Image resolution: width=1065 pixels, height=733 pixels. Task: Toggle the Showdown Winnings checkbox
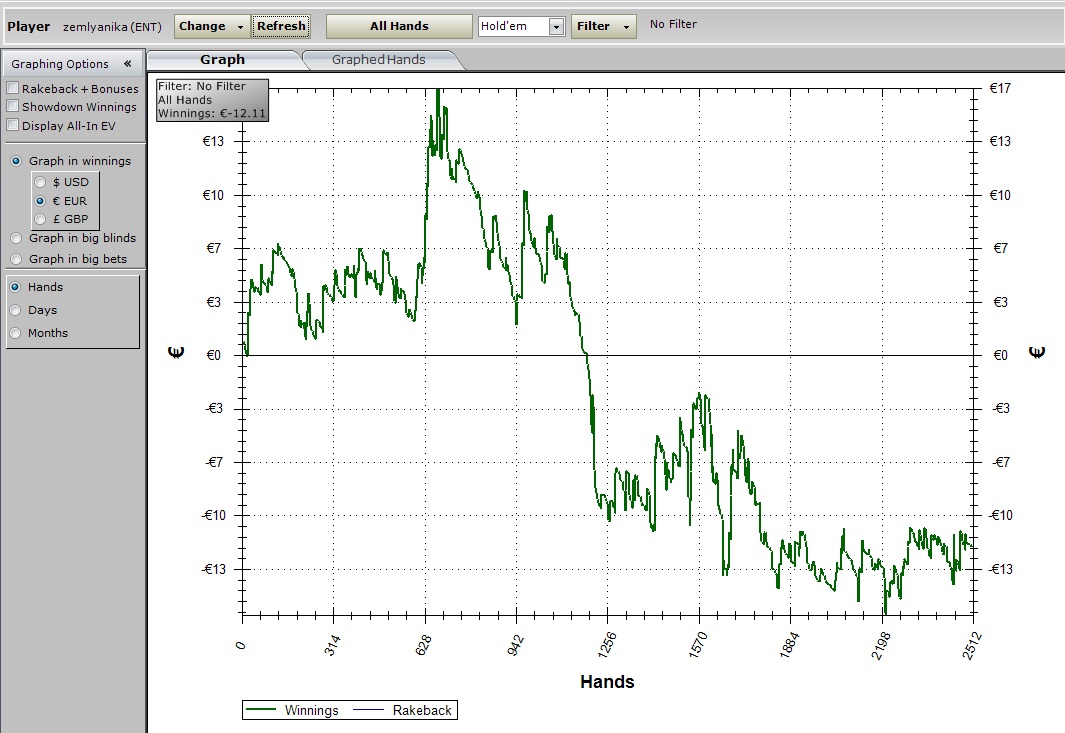click(13, 107)
